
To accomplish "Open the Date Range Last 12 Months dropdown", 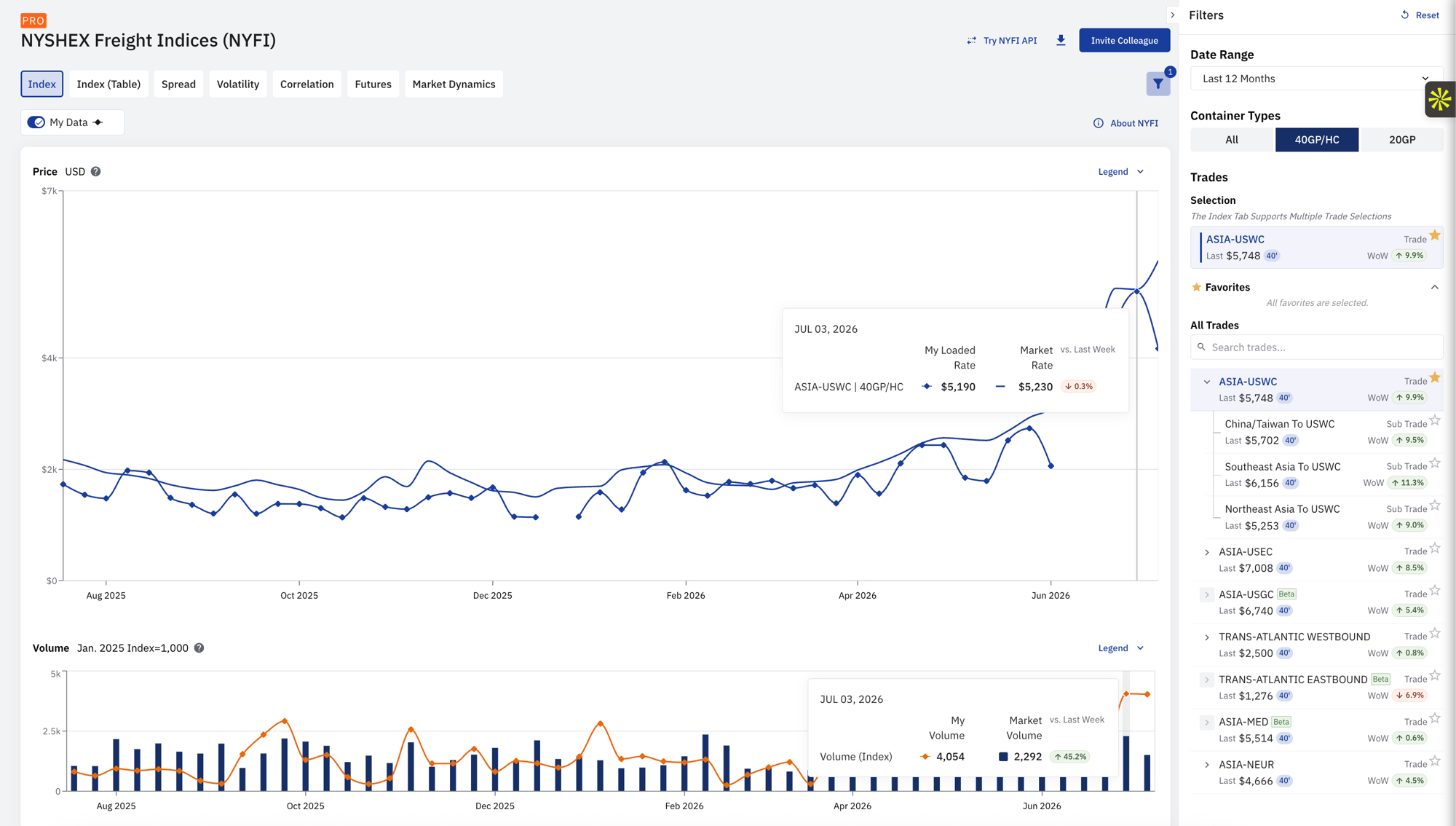I will pos(1316,79).
